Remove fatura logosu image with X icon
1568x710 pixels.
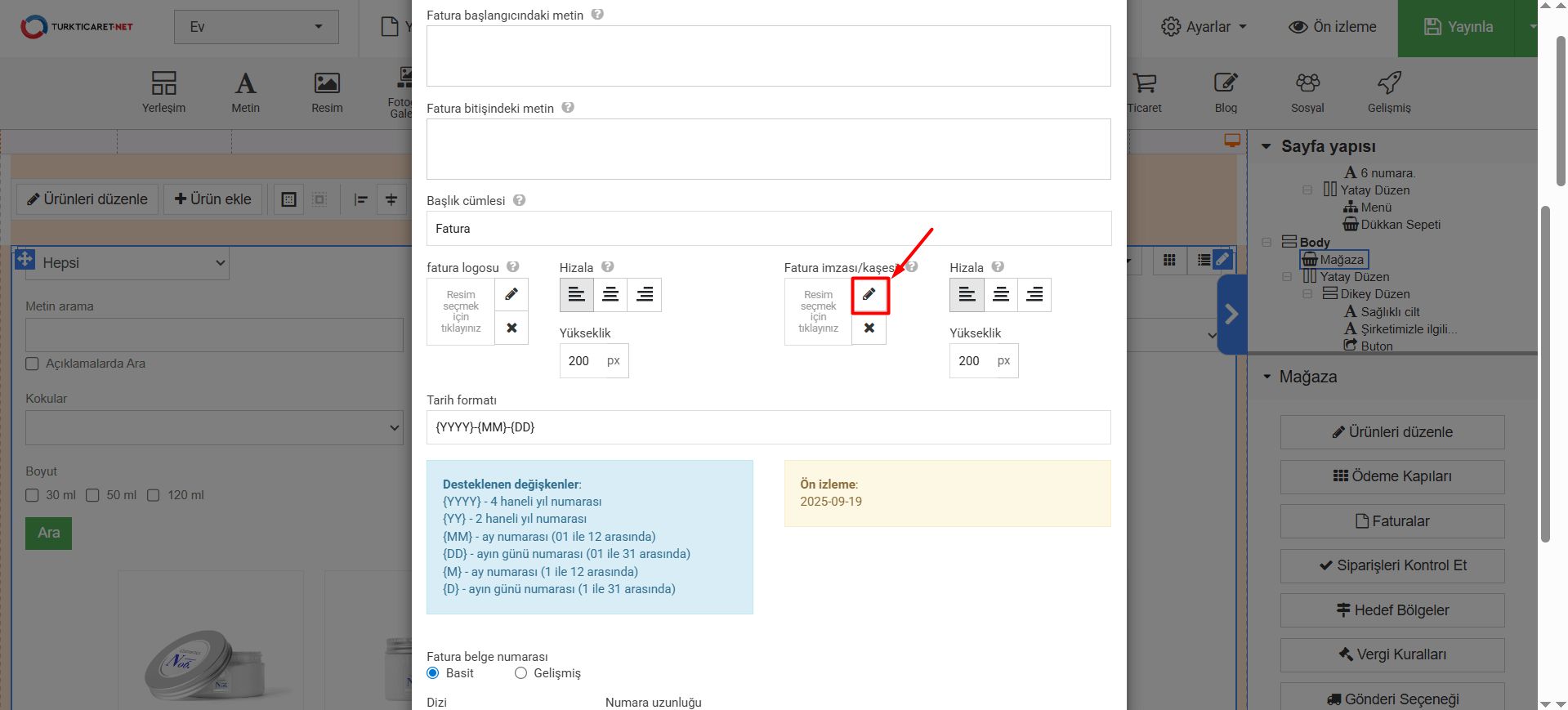pyautogui.click(x=511, y=328)
